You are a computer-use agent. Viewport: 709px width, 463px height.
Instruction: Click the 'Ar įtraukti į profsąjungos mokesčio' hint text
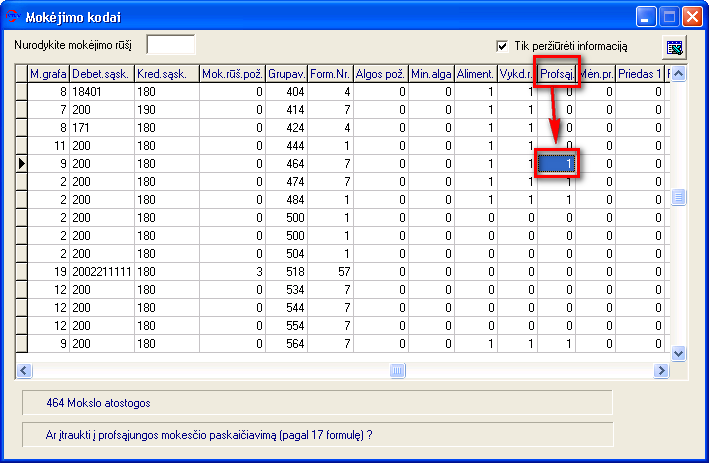(x=209, y=435)
